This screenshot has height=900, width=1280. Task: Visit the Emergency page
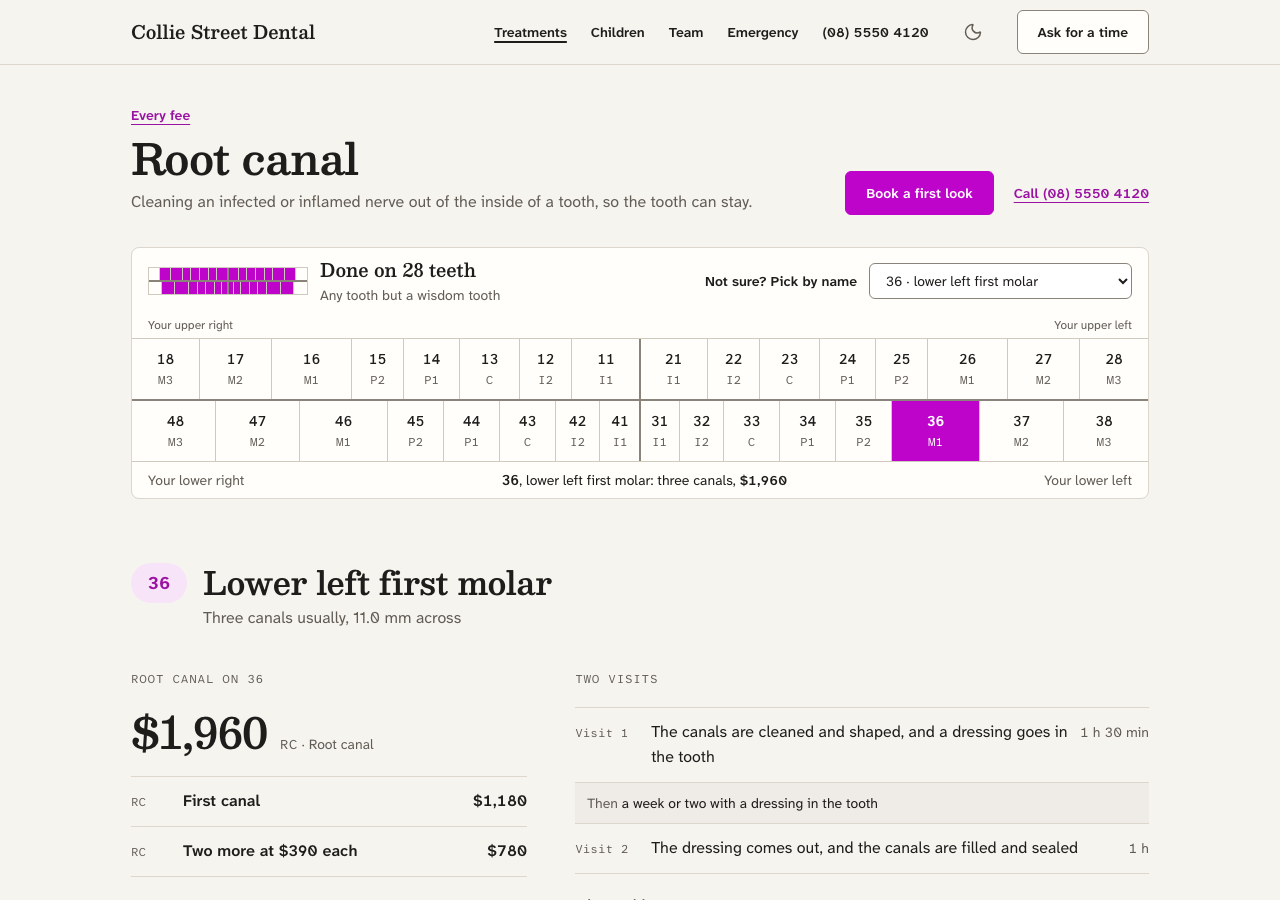click(763, 32)
